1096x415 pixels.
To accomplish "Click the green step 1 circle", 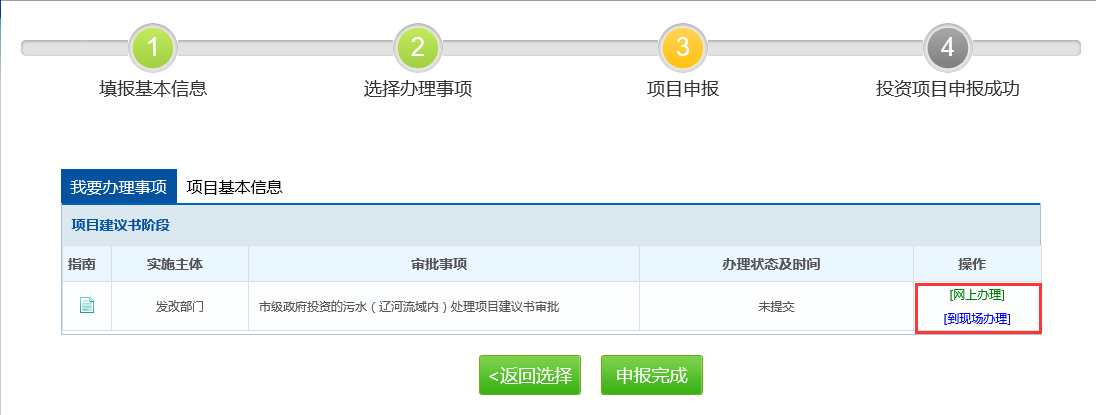I will 153,48.
